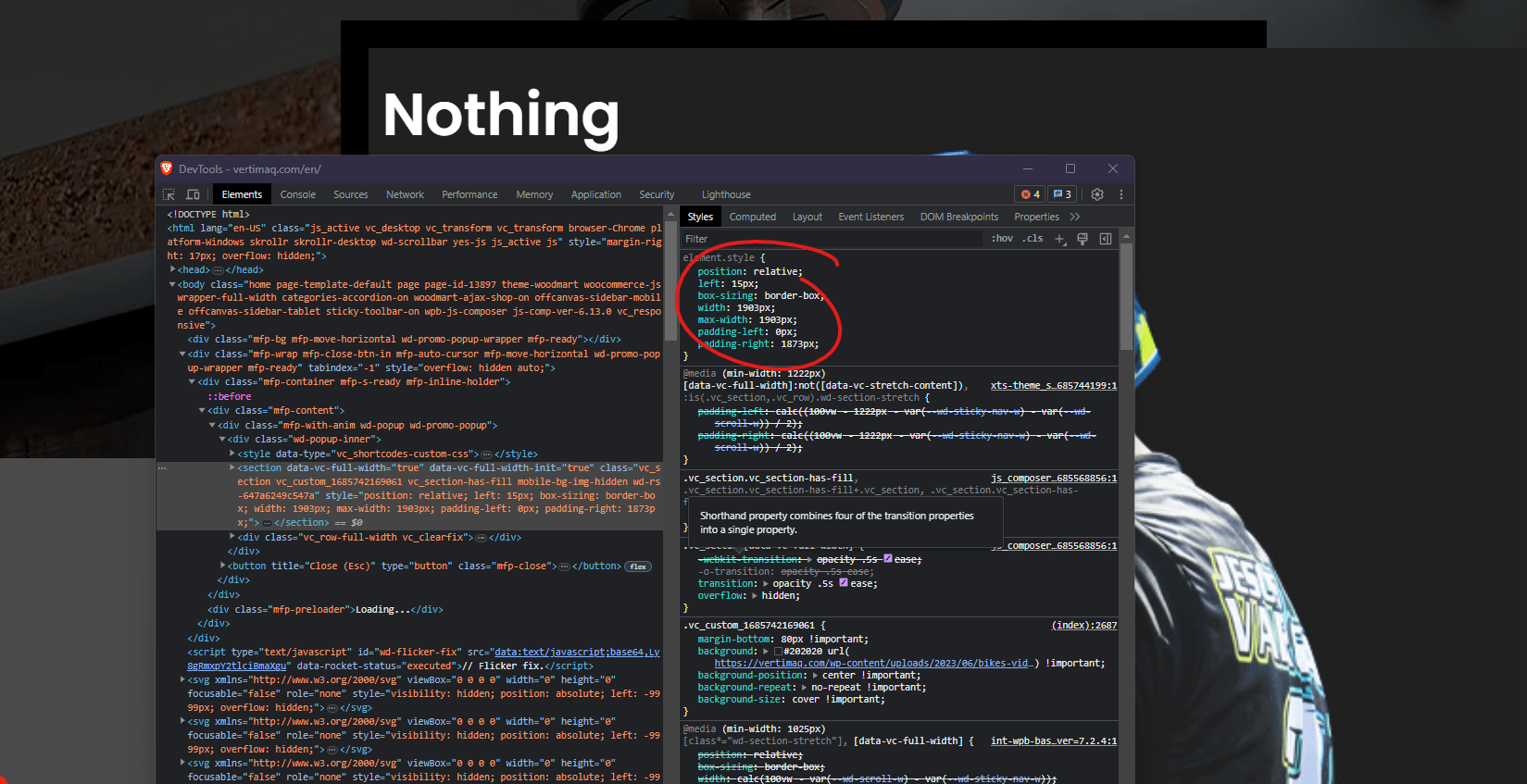This screenshot has height=784, width=1527.
Task: Open int-wpb-bas ver=7.2.4:1 source link
Action: [x=1054, y=740]
